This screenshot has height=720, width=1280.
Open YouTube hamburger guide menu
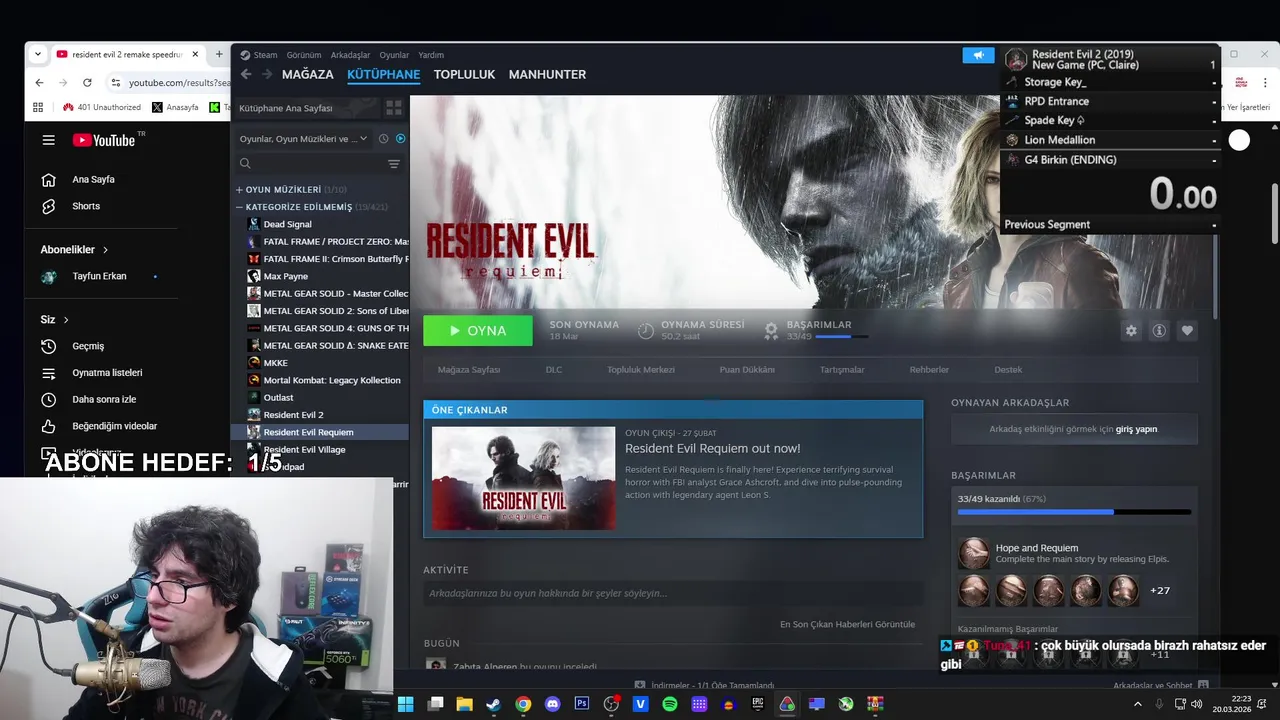(x=48, y=140)
